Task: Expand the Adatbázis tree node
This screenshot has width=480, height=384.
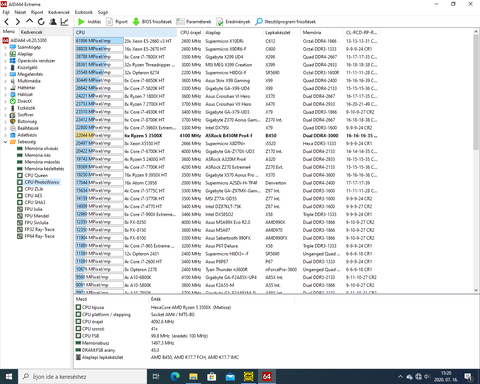Action: [x=5, y=135]
